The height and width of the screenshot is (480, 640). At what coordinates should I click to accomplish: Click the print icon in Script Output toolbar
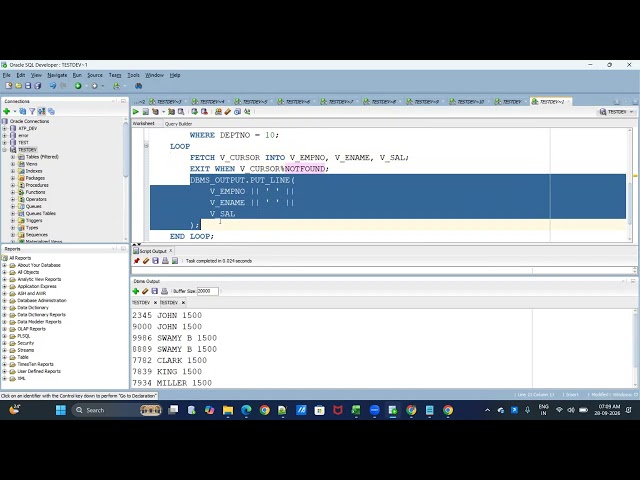coord(165,261)
